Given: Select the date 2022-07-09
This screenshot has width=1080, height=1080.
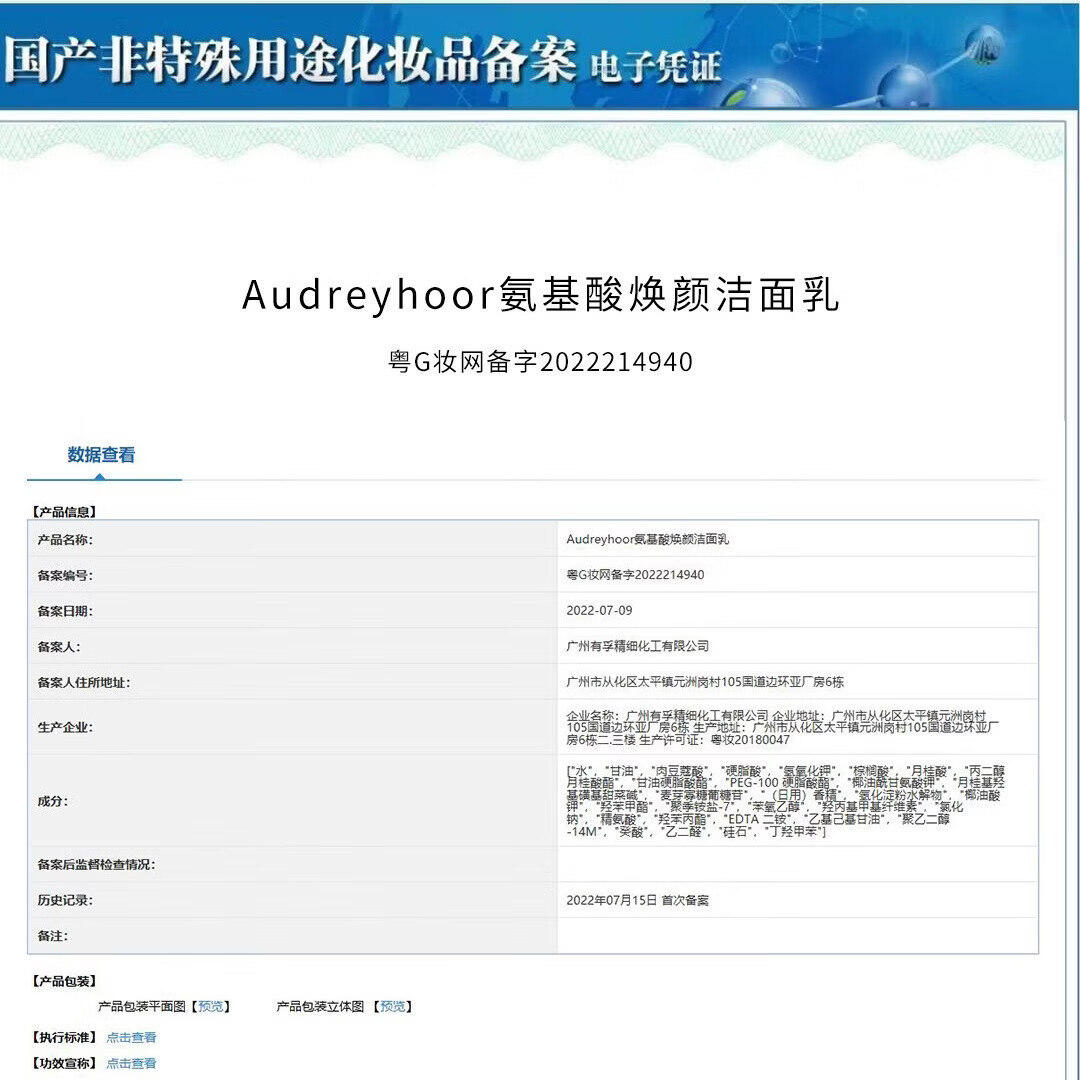Looking at the screenshot, I should [x=599, y=611].
